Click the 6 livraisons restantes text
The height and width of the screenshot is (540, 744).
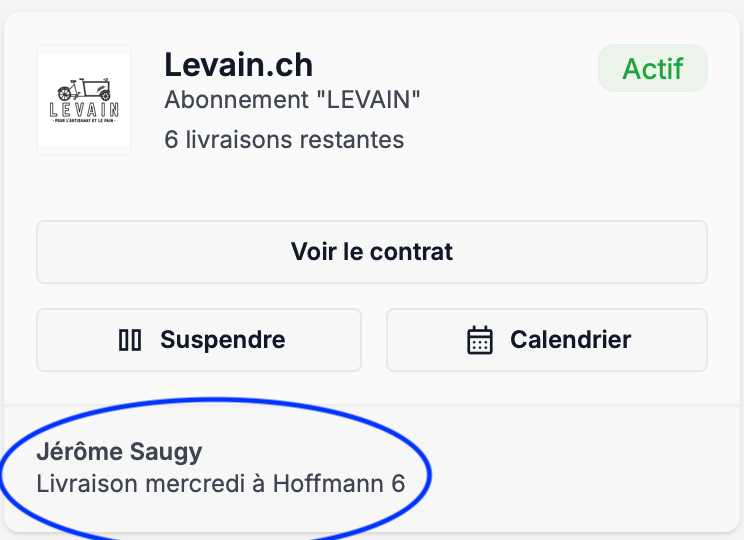click(284, 139)
